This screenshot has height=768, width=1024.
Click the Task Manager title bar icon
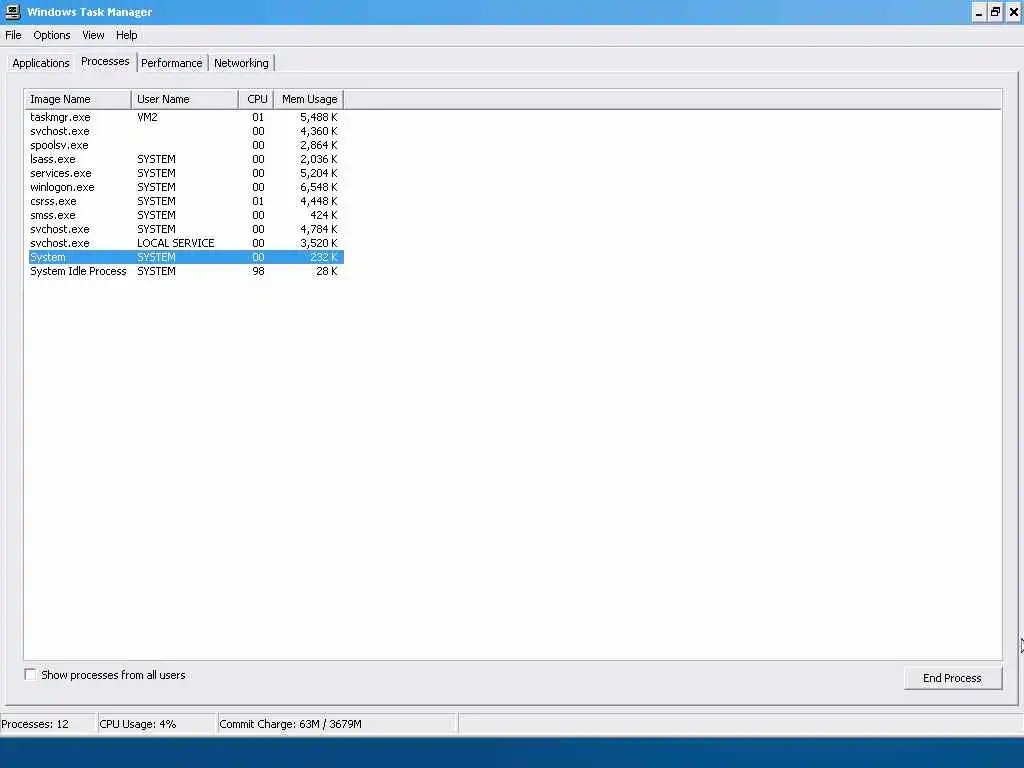coord(12,12)
